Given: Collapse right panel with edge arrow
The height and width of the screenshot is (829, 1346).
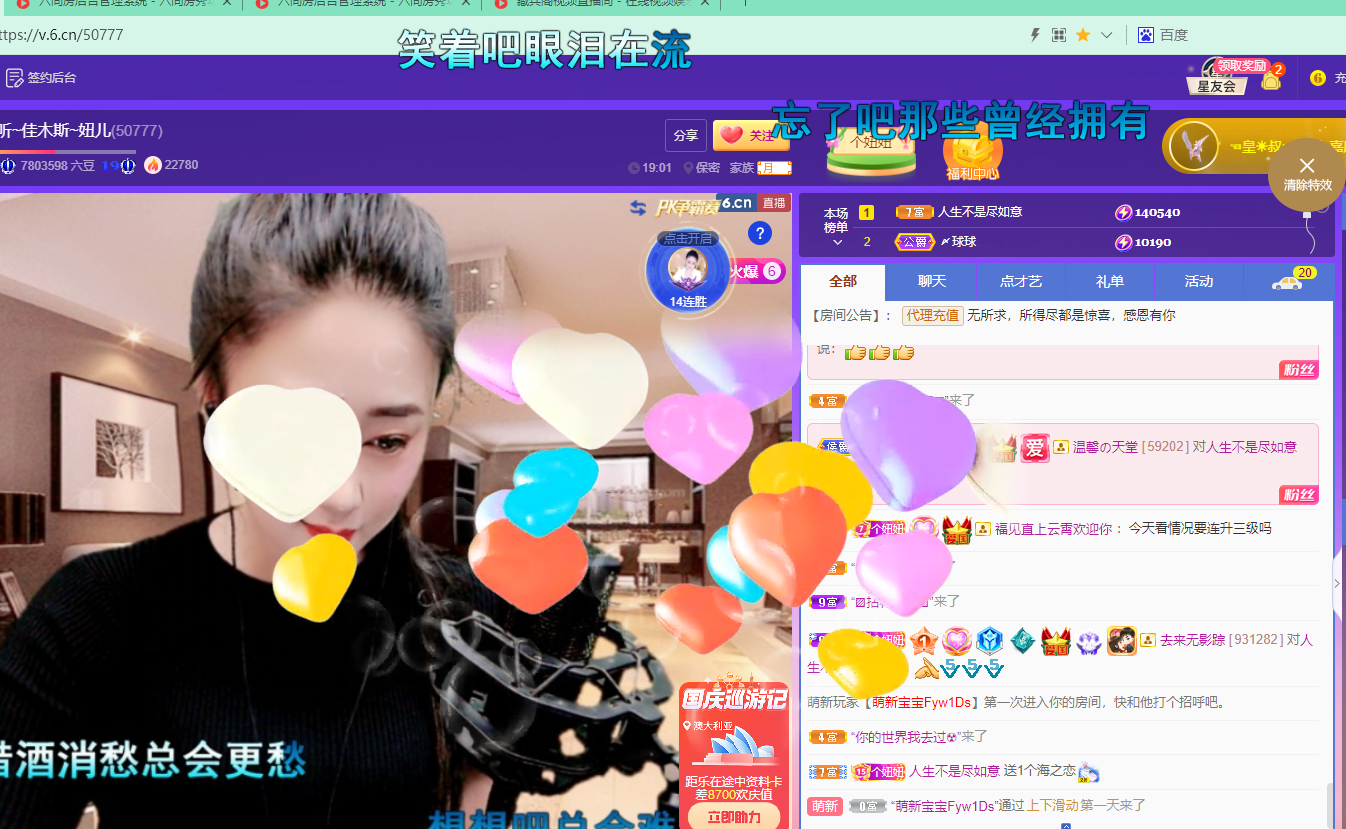Looking at the screenshot, I should tap(1339, 583).
